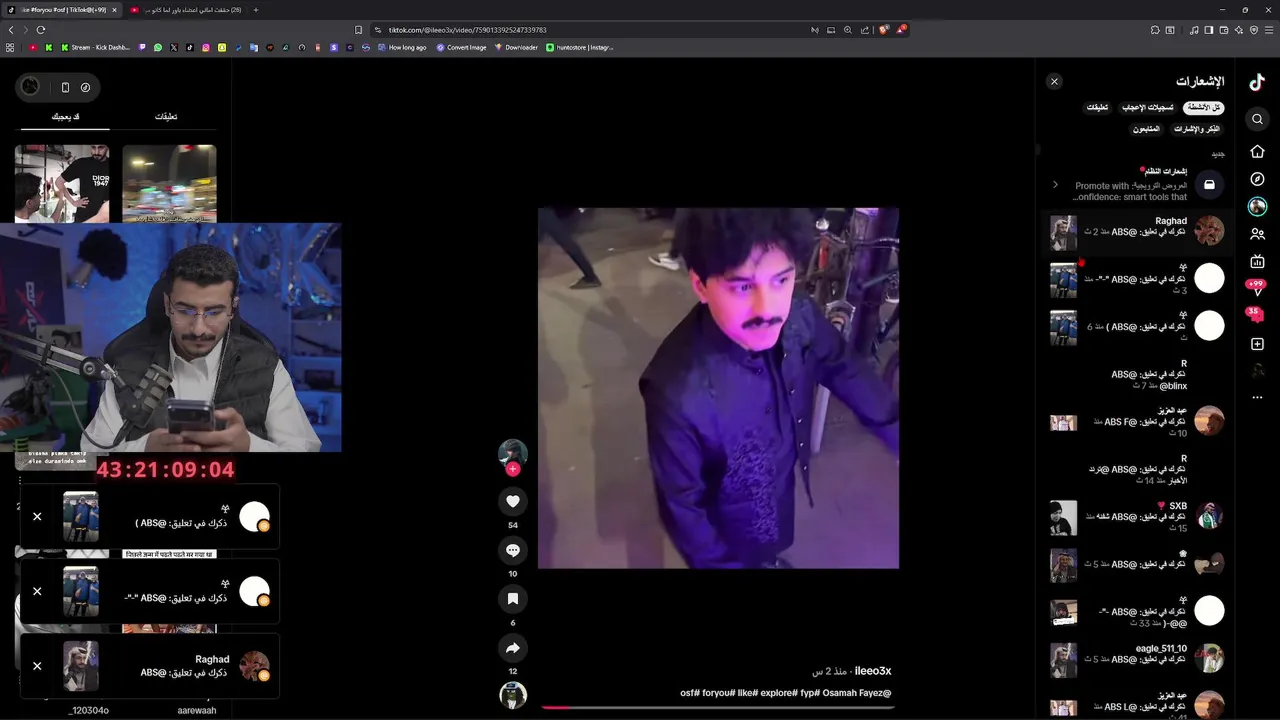Viewport: 1280px width, 720px height.
Task: Open the sound disc avatar below share
Action: click(513, 695)
